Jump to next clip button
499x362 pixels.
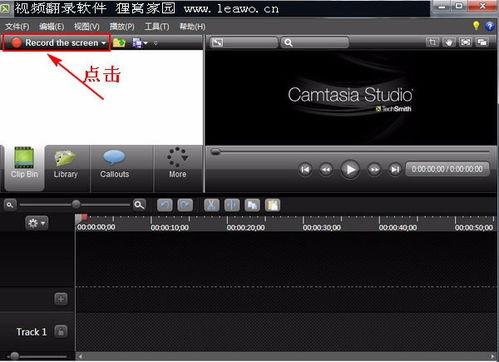395,169
